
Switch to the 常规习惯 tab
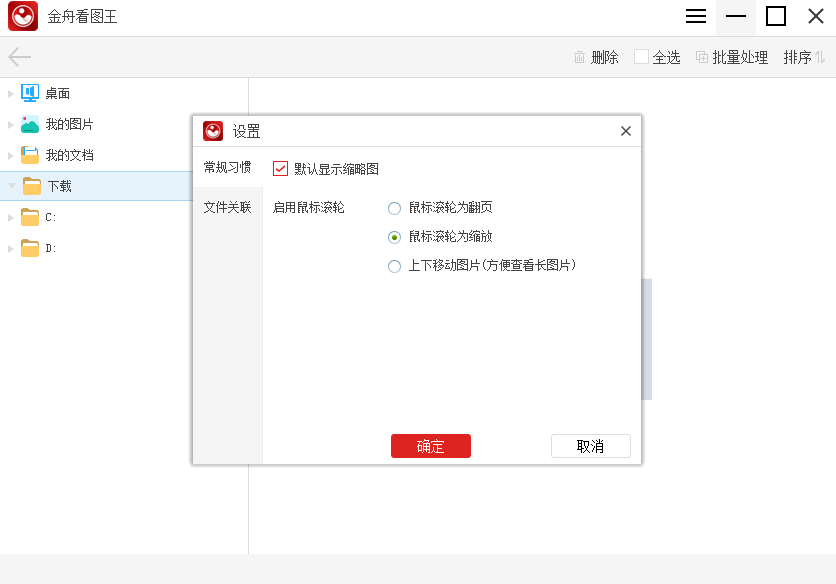pos(228,167)
